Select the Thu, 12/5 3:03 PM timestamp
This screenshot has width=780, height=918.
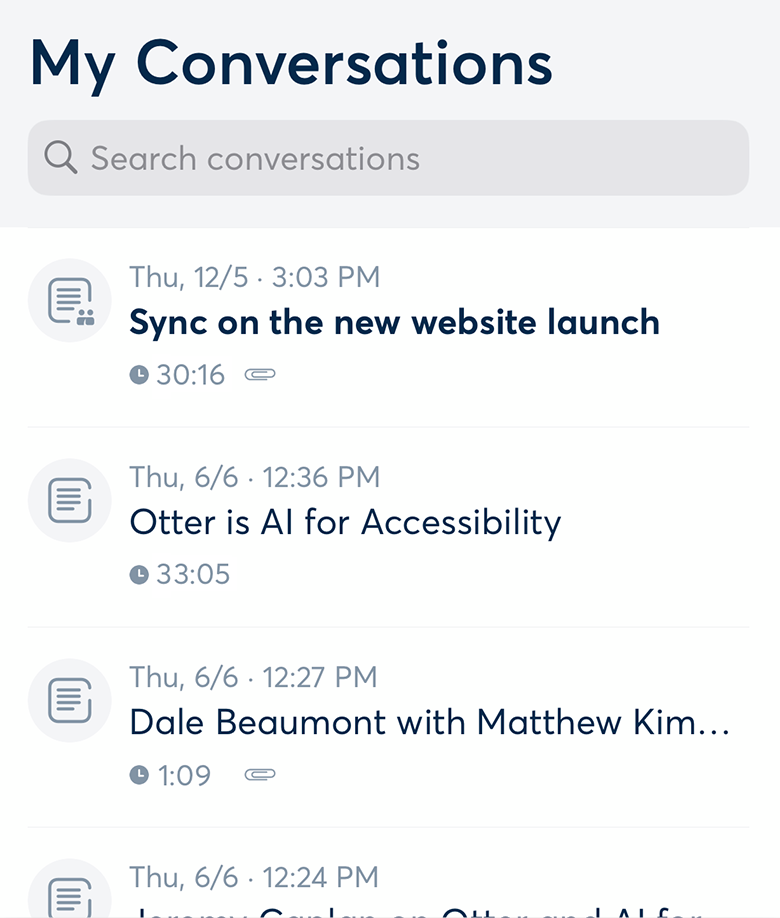254,277
